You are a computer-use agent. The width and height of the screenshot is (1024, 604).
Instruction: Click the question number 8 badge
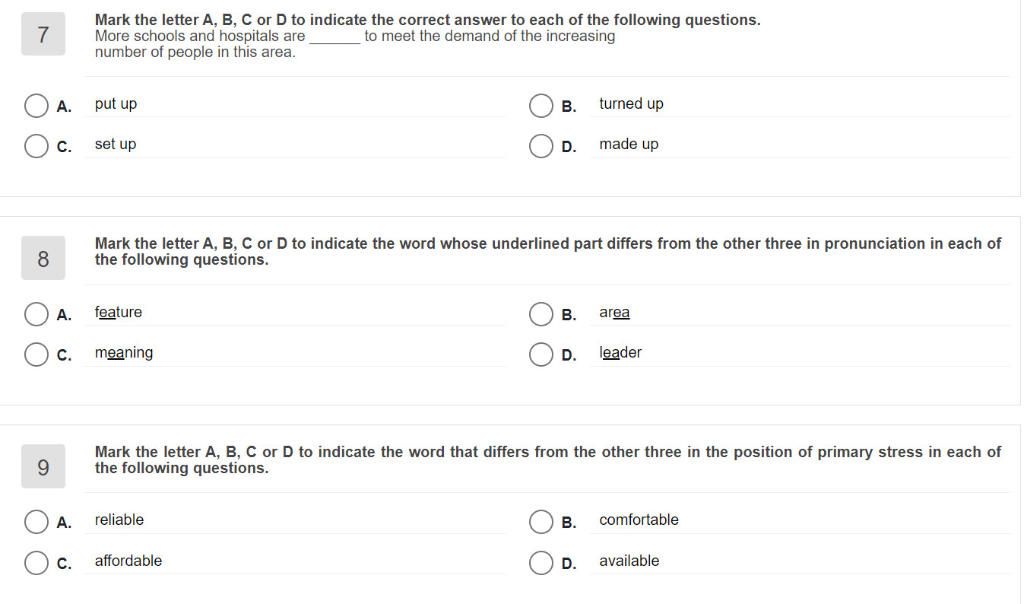point(43,258)
